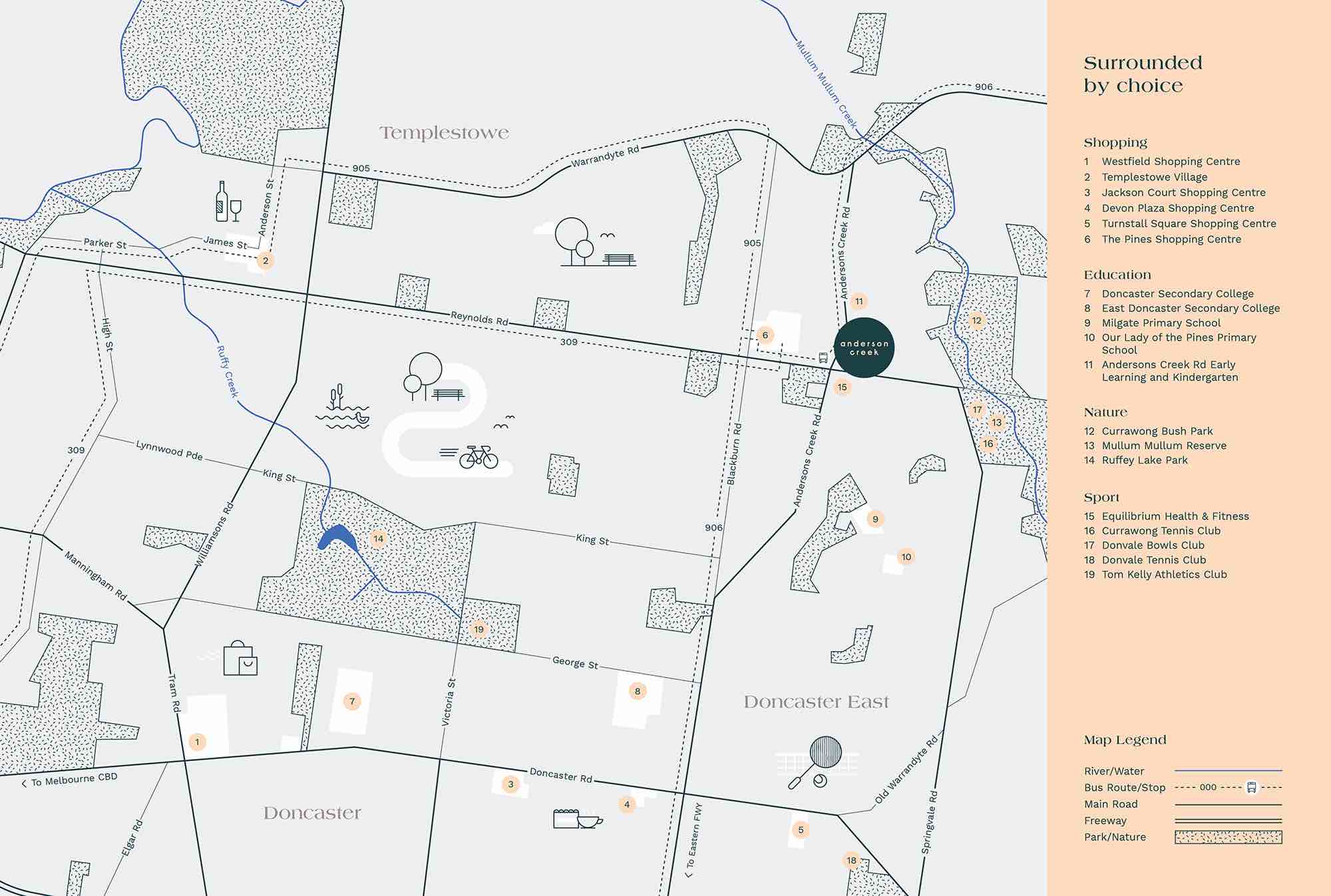The image size is (1331, 896).
Task: Click the bus icon in Map Legend
Action: tap(1251, 788)
